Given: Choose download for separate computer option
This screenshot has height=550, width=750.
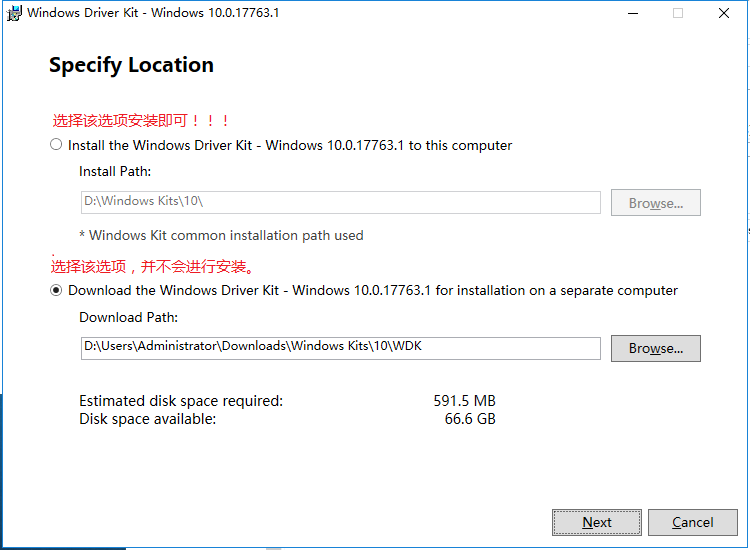Looking at the screenshot, I should (x=56, y=291).
